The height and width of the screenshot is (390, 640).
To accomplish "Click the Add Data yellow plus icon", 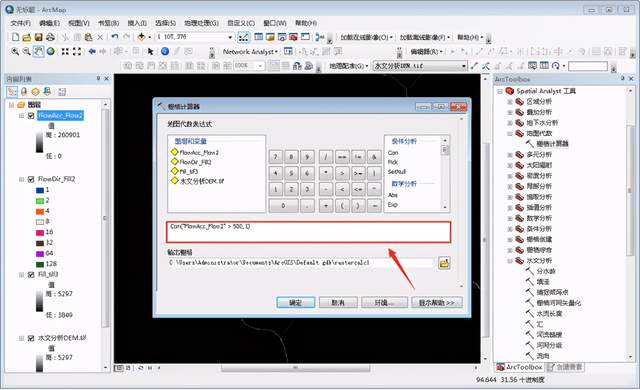I will 141,38.
